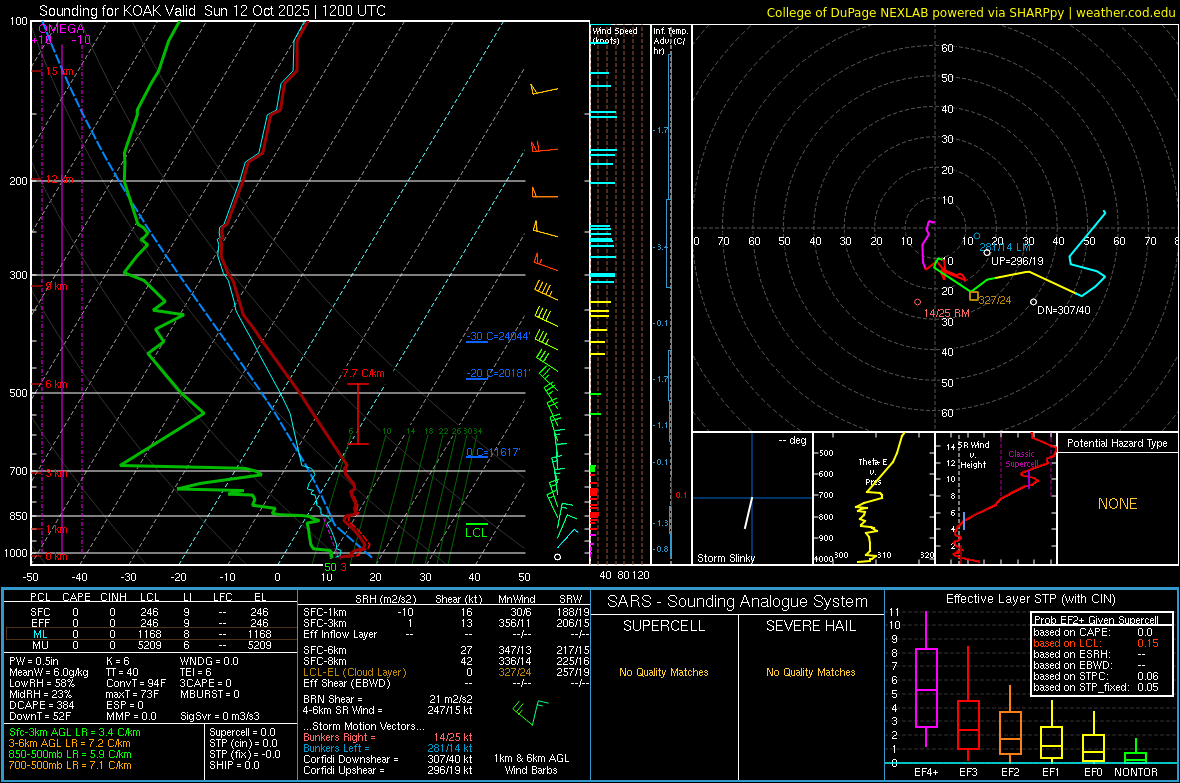Click the UP=296/19 hodograph label
Image resolution: width=1180 pixels, height=783 pixels.
pos(1017,261)
